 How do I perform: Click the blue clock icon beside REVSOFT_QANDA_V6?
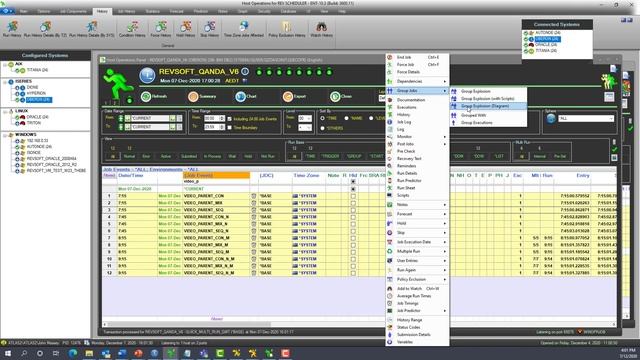[147, 76]
